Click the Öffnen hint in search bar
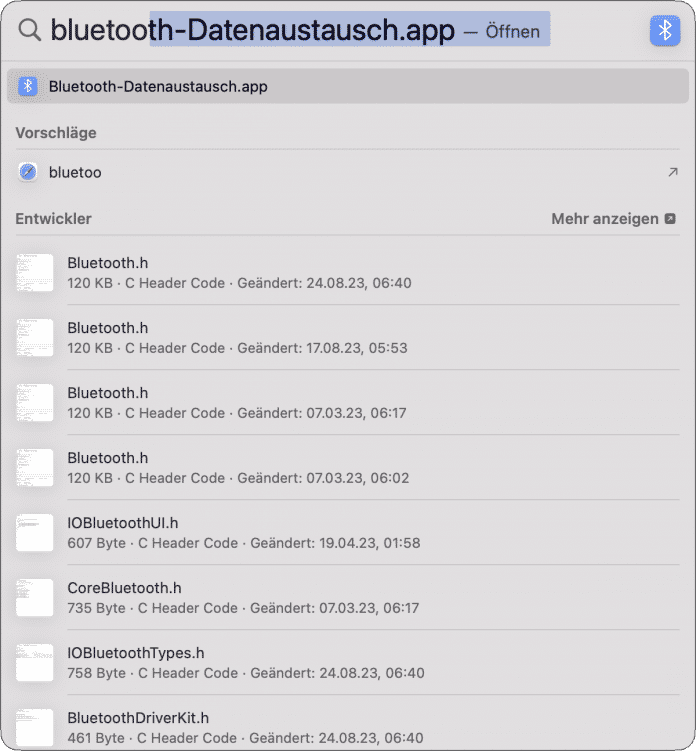 513,32
